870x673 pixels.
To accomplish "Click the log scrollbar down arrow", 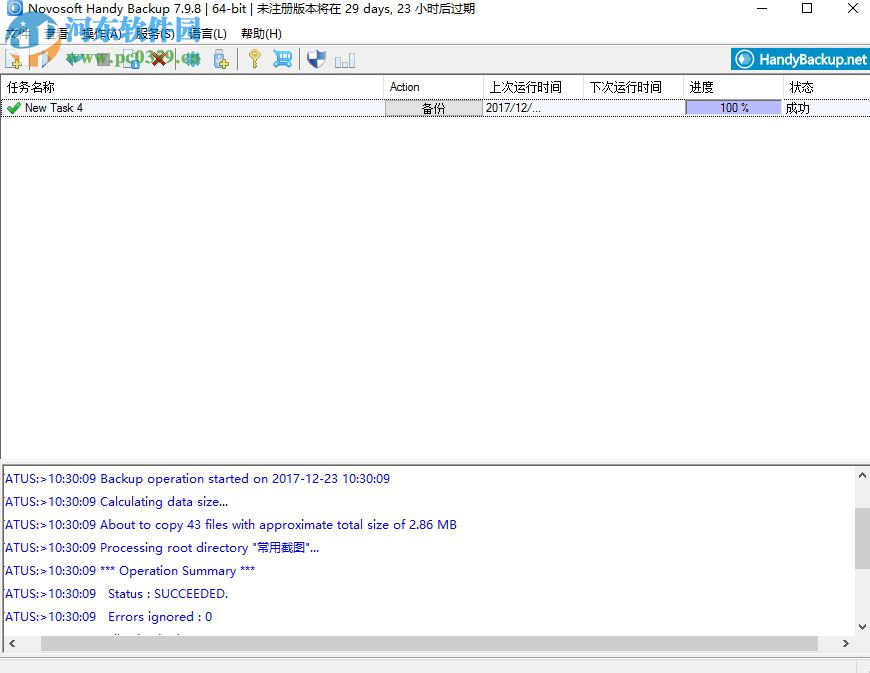I will pos(862,627).
